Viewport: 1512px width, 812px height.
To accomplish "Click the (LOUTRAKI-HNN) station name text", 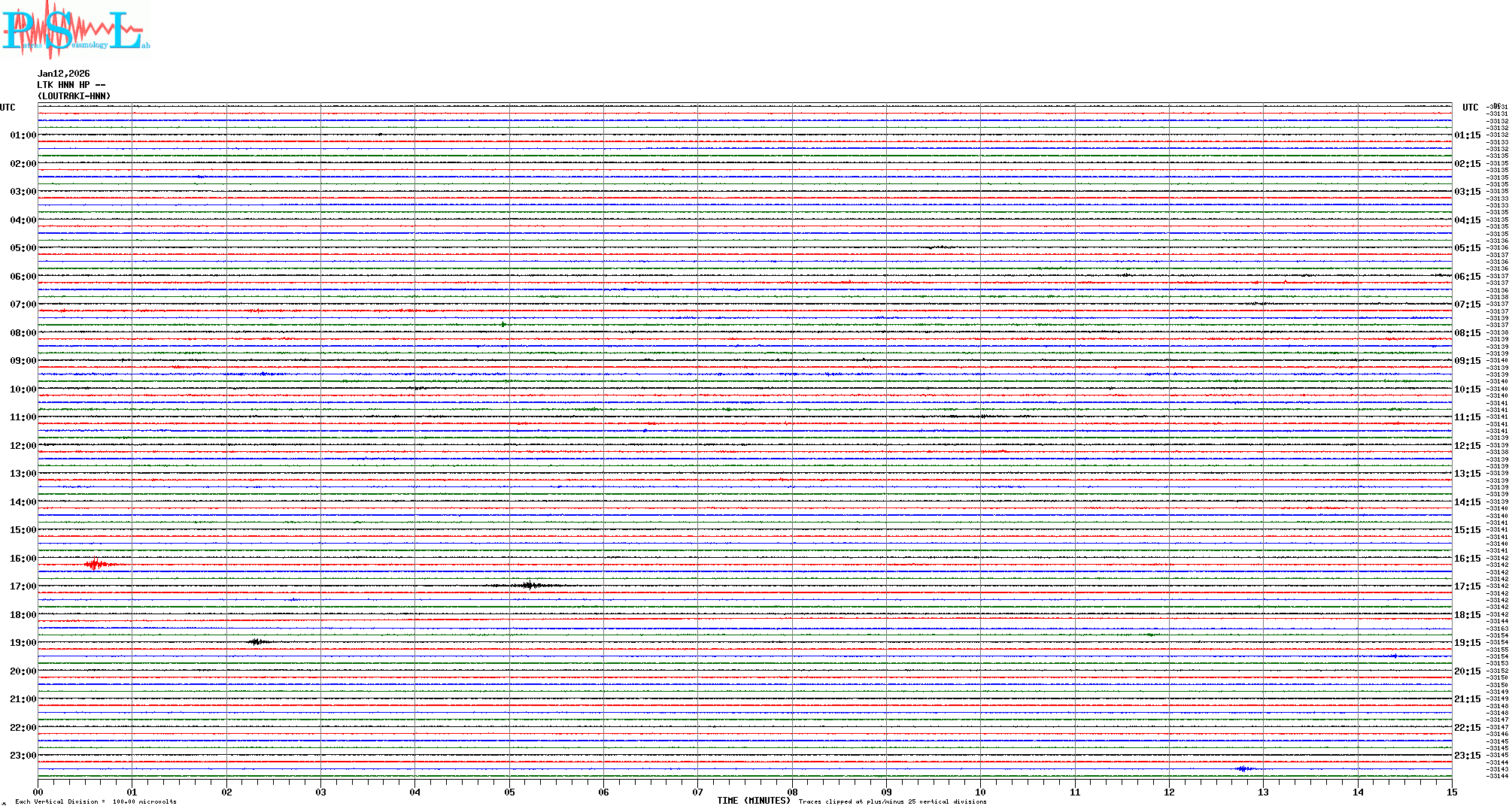I will tap(74, 96).
